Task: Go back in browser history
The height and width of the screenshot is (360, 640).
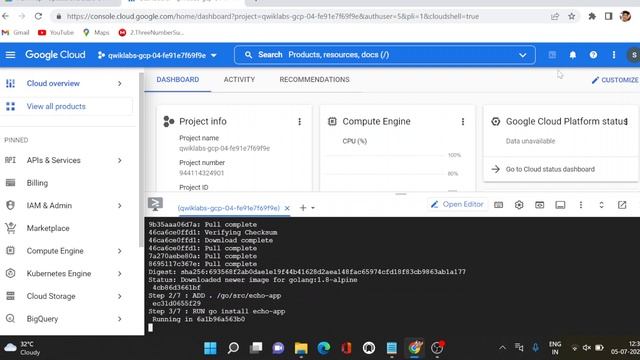Action: click(x=5, y=16)
